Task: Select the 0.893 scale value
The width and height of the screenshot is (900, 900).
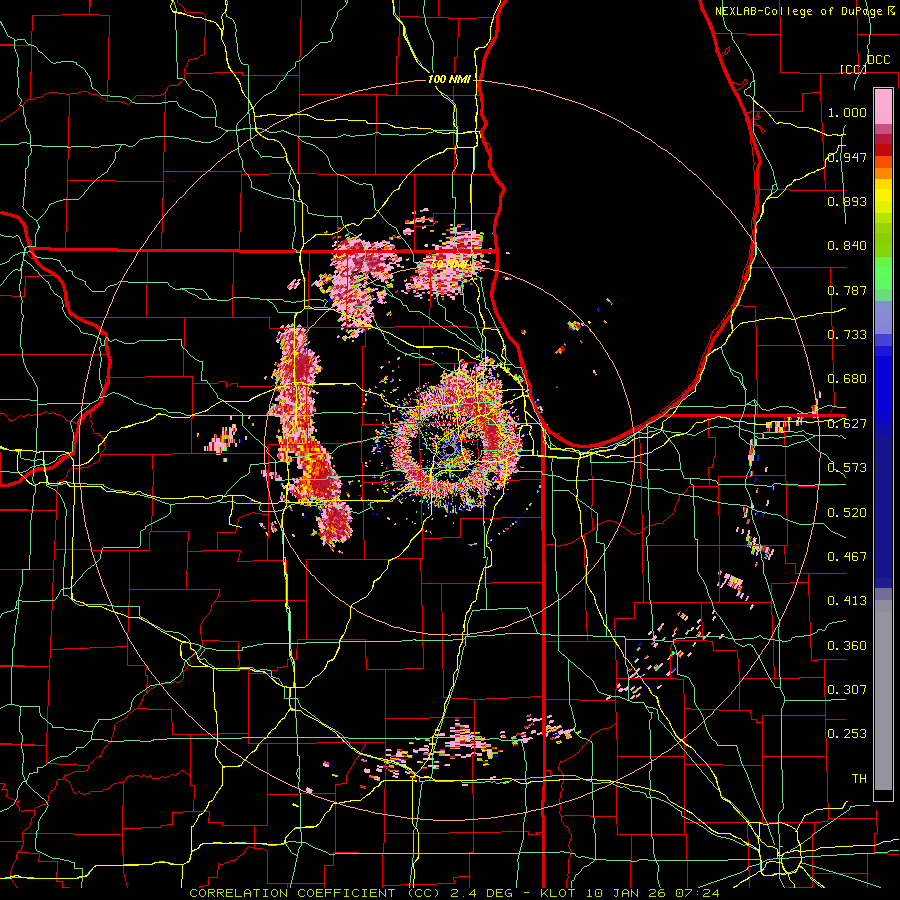Action: pyautogui.click(x=847, y=201)
